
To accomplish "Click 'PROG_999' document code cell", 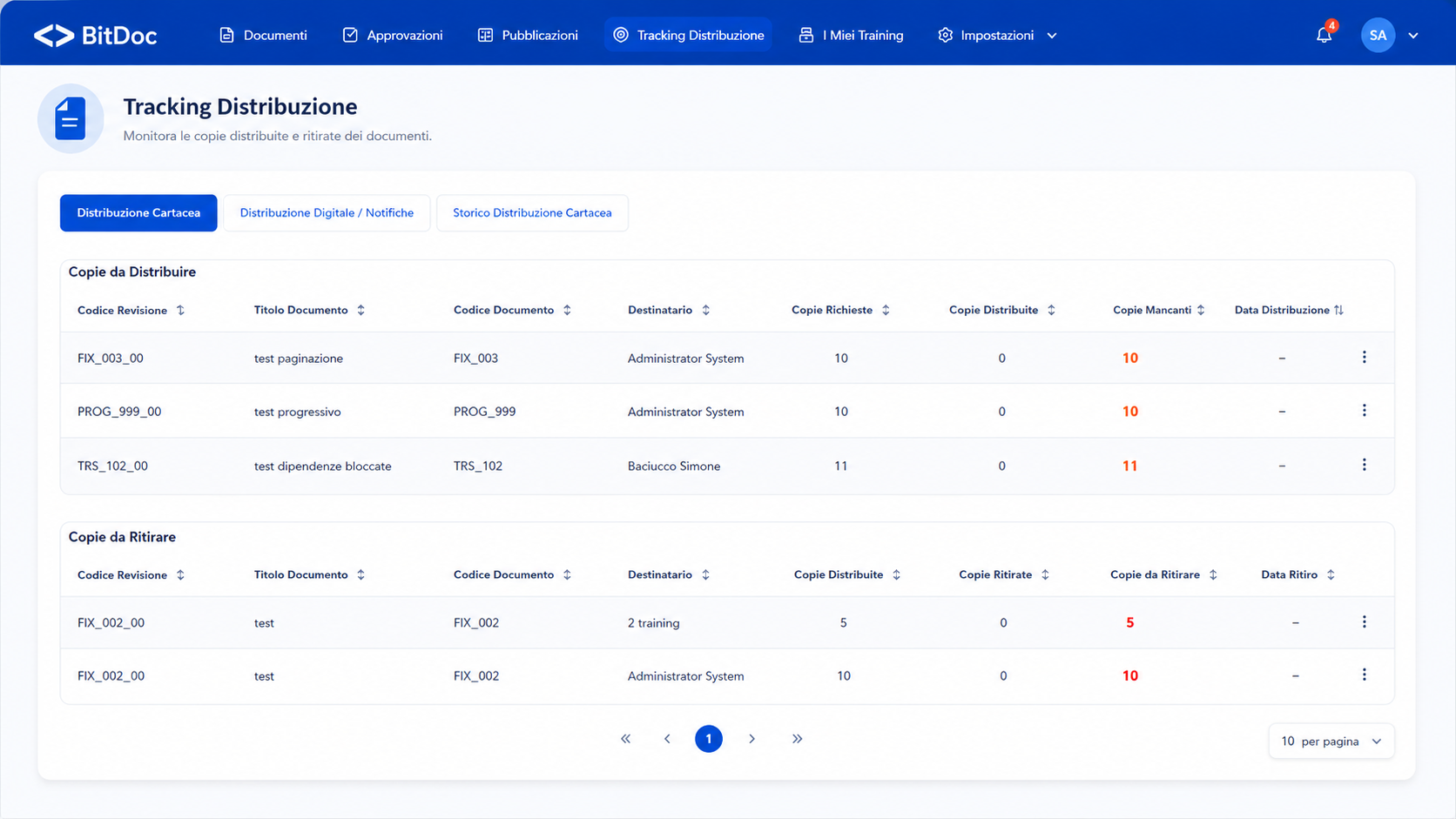I will pos(484,412).
